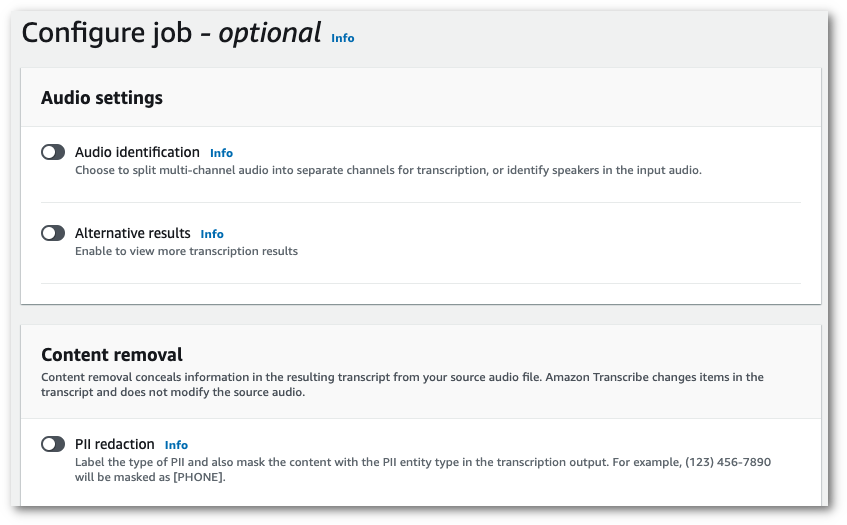Click Info link beside Alternative results
The width and height of the screenshot is (847, 525).
tap(212, 234)
